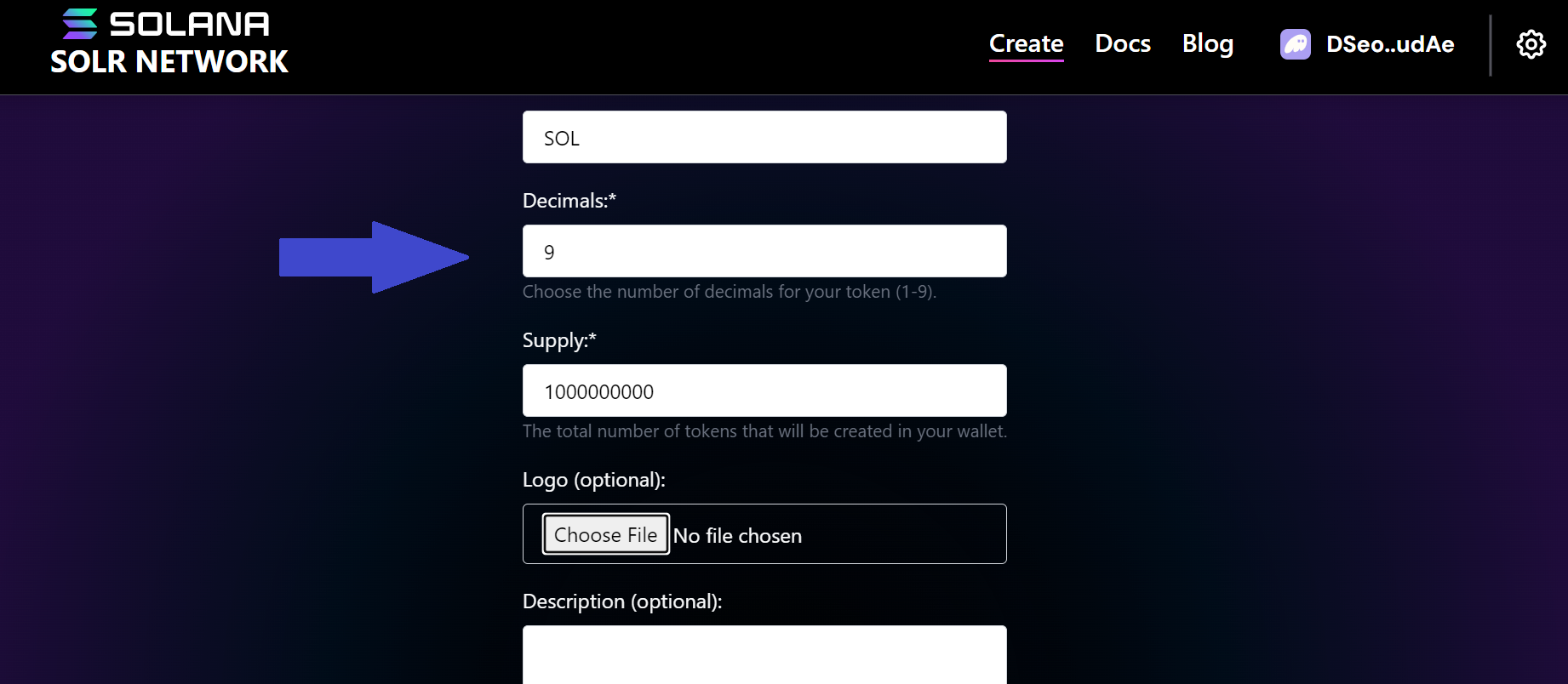
Task: Click the Description text area
Action: (764, 655)
